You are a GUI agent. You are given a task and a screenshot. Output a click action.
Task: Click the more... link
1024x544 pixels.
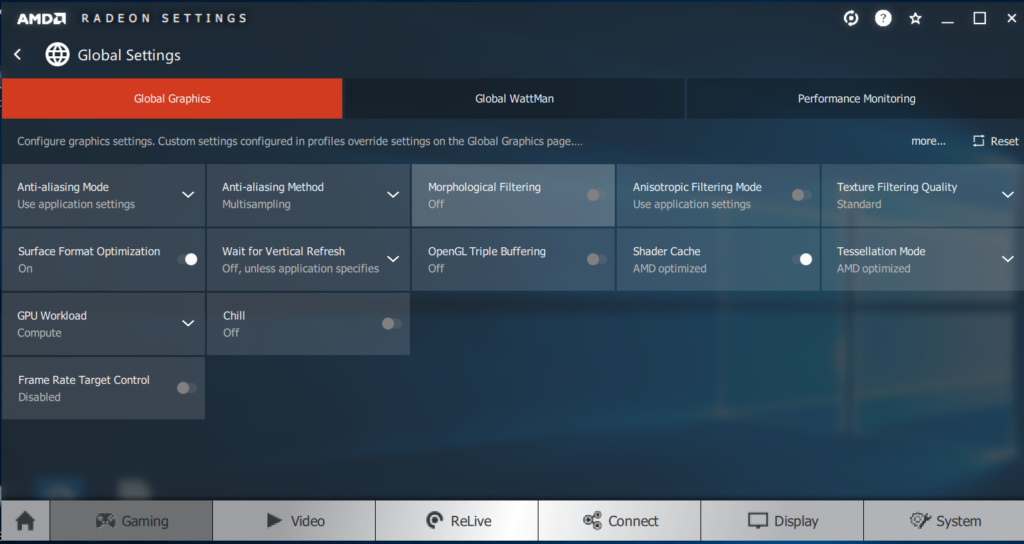click(x=928, y=141)
